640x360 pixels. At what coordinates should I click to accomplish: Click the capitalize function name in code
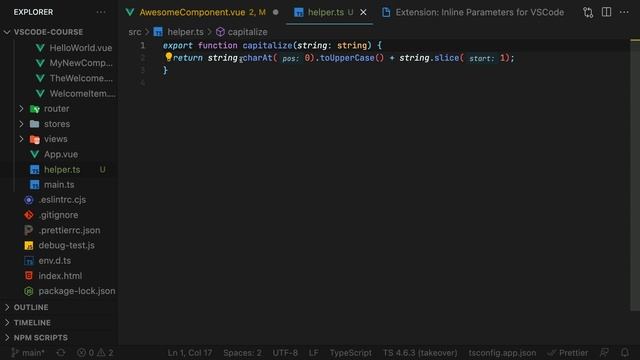coord(267,45)
